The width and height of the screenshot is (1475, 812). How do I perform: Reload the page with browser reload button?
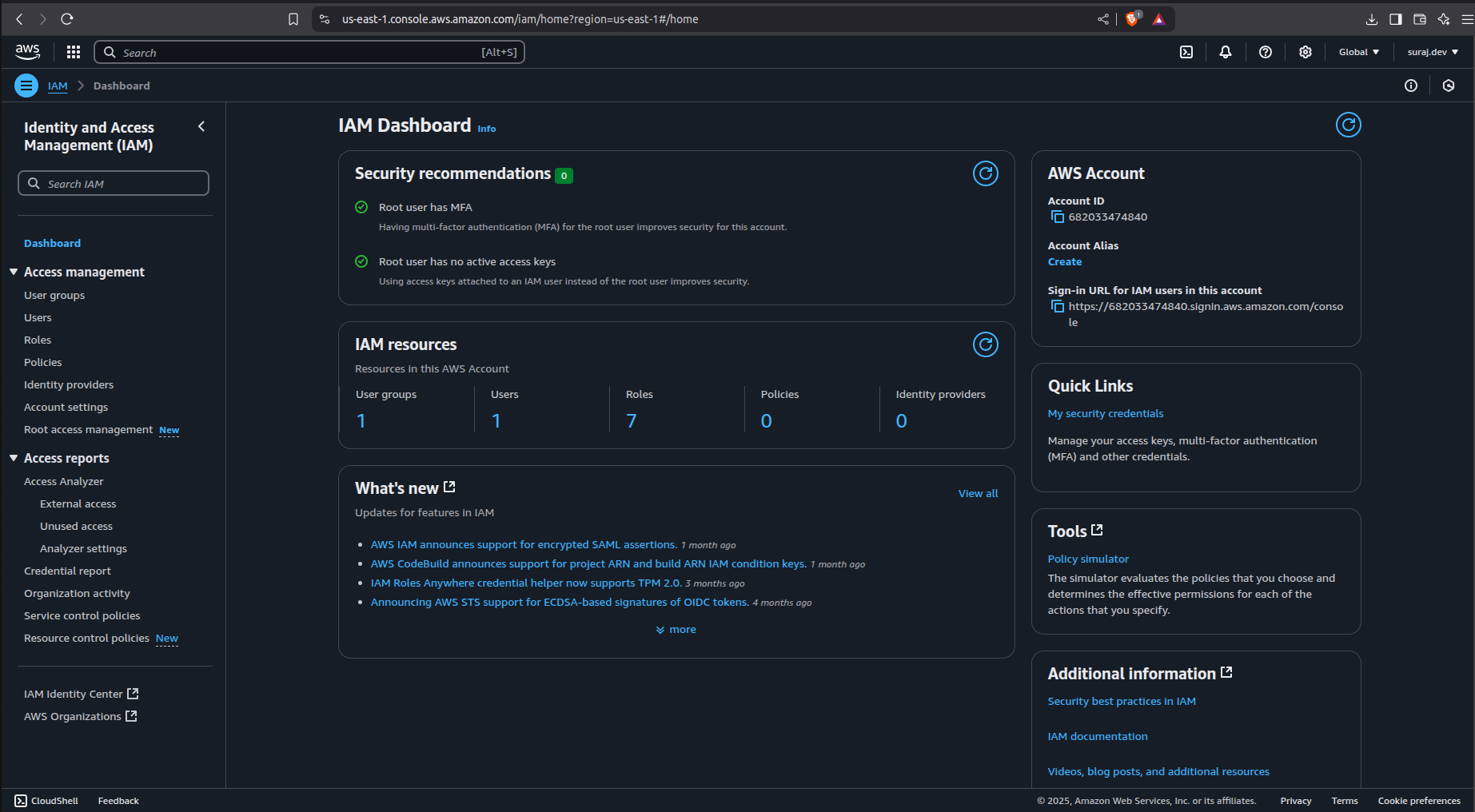(67, 19)
